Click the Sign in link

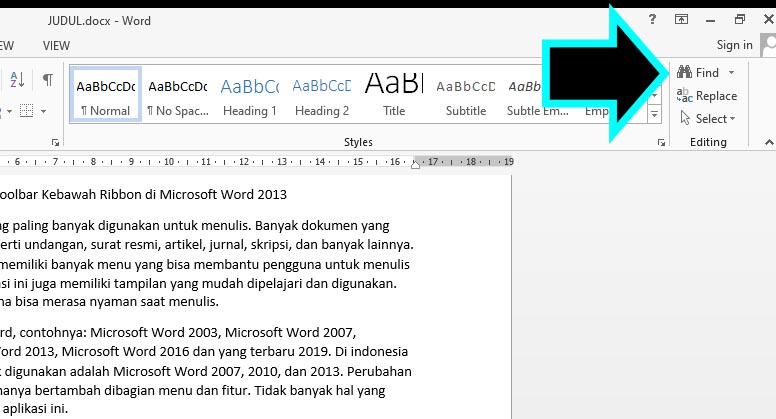(x=734, y=45)
